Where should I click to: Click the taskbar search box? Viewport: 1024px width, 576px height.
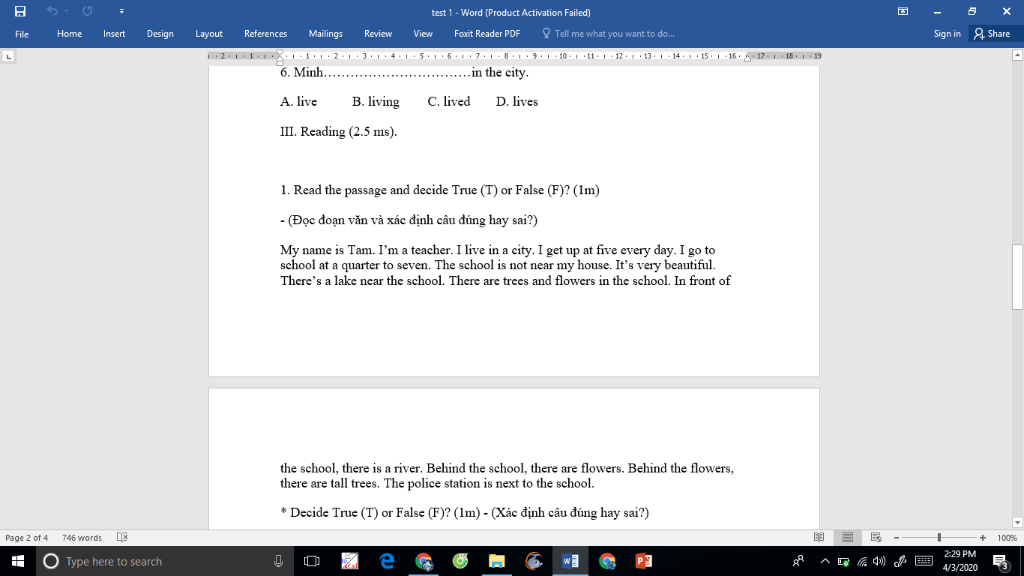point(163,561)
